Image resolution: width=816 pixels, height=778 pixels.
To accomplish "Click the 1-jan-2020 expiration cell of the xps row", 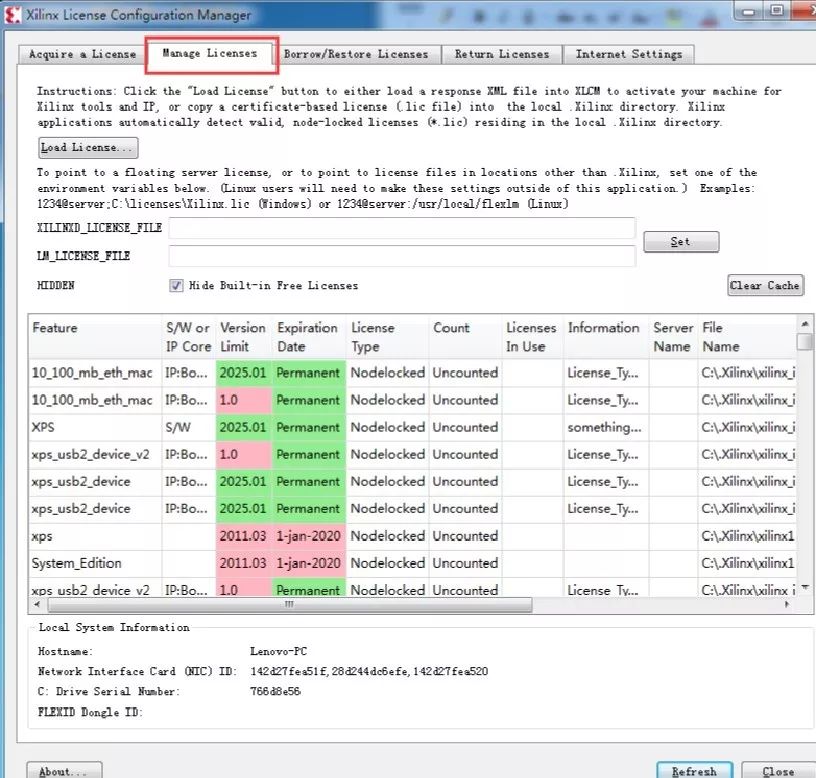I will 309,536.
